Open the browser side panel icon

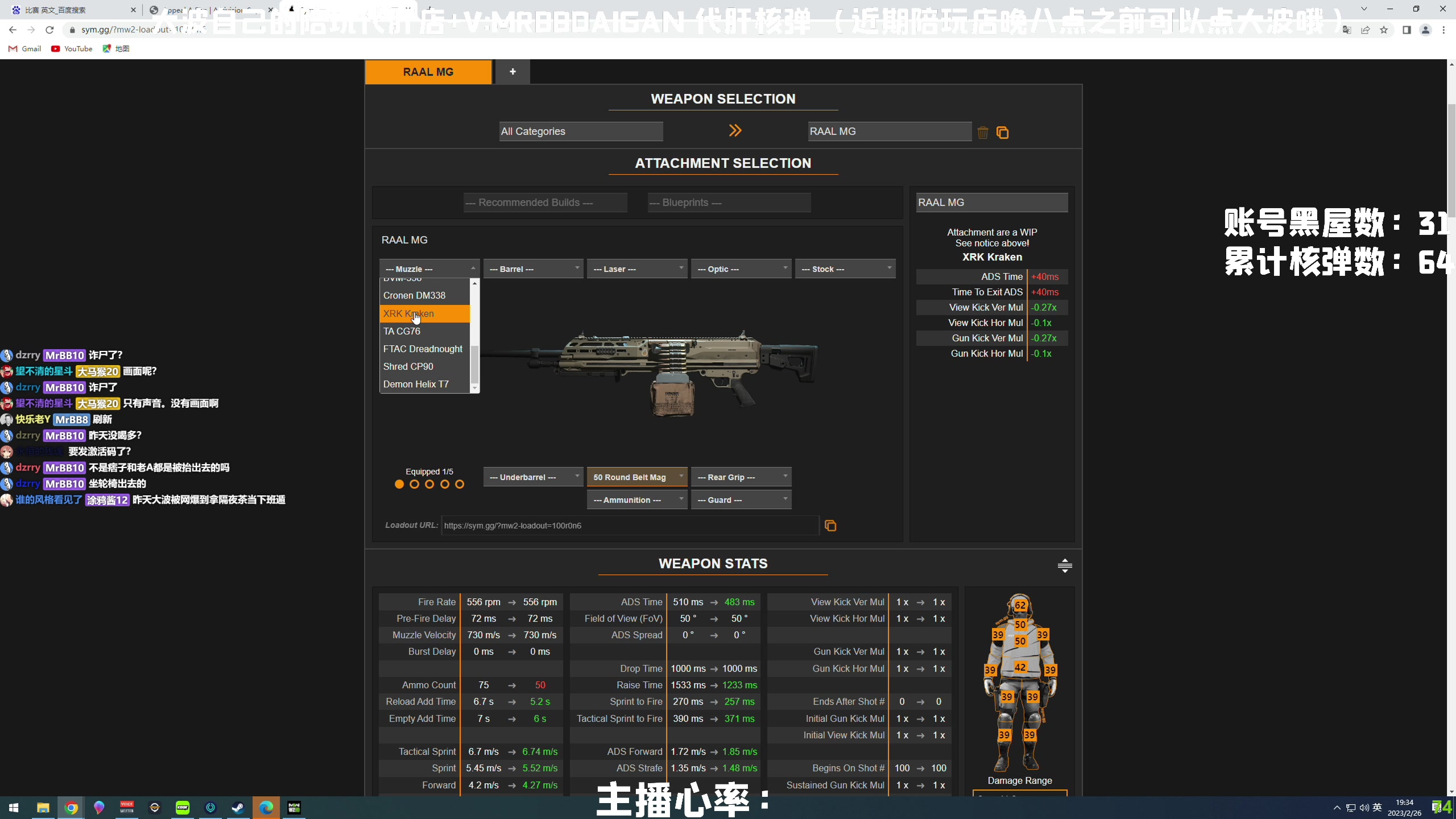[1407, 30]
